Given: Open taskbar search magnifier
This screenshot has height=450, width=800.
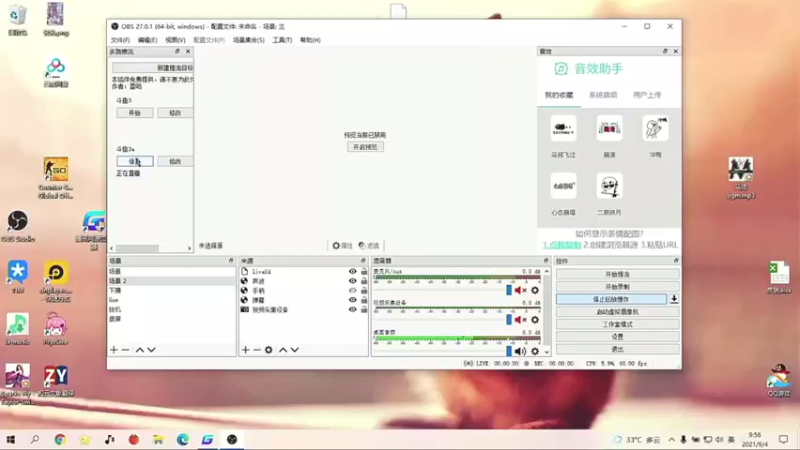Looking at the screenshot, I should [35, 439].
